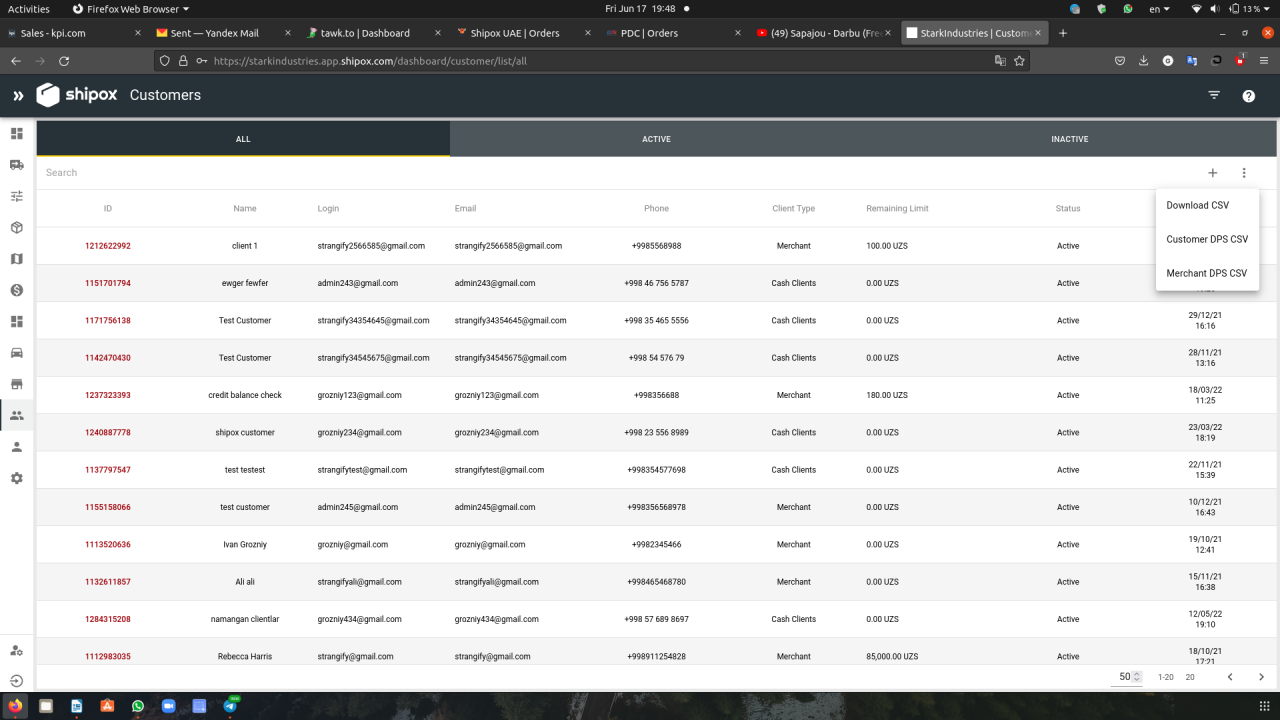
Task: Open customer ID 1113520636
Action: [x=108, y=545]
